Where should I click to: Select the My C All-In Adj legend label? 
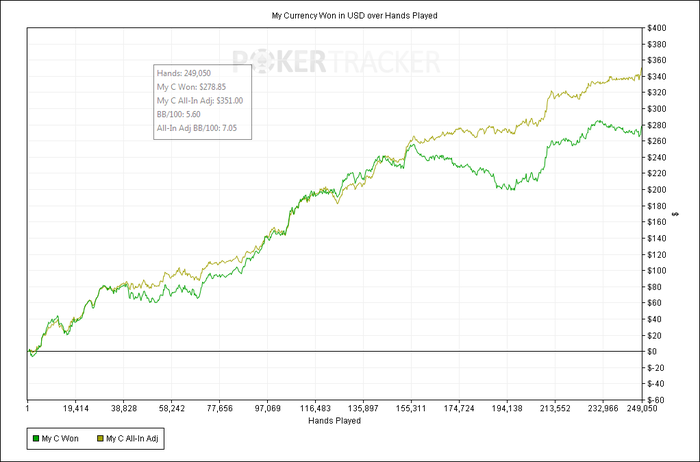[132, 439]
